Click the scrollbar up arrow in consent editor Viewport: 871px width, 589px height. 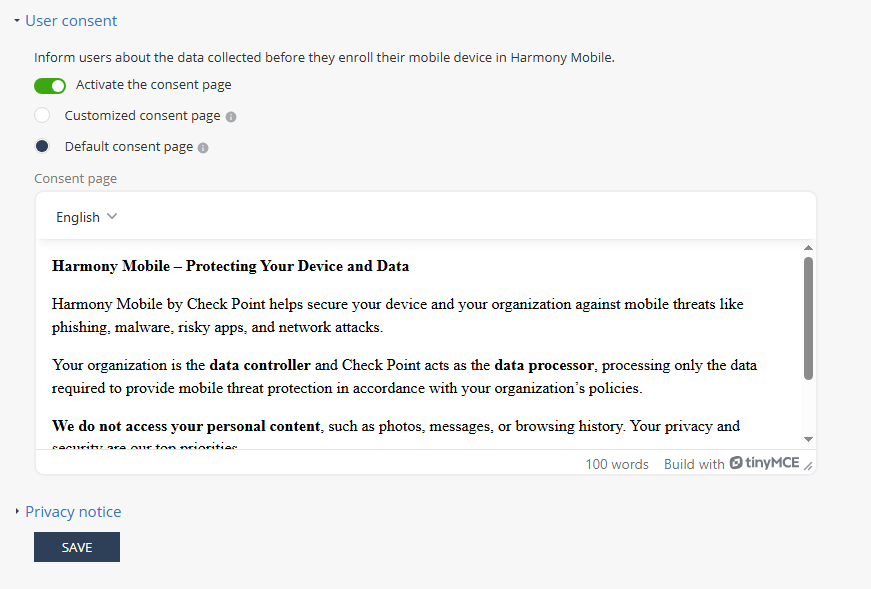tap(809, 248)
